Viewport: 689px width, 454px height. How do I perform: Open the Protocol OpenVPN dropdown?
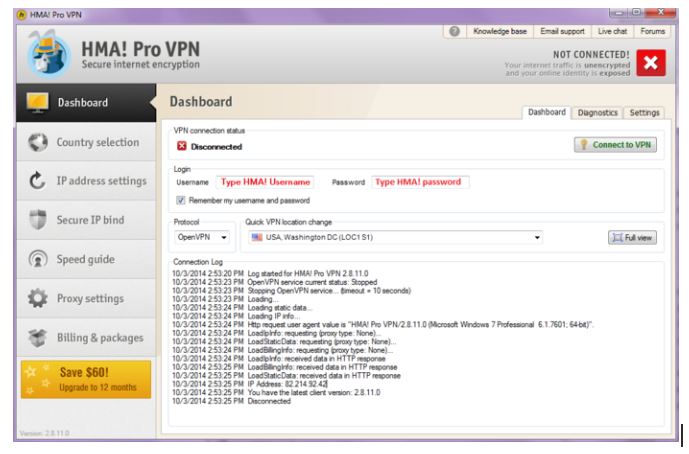202,237
